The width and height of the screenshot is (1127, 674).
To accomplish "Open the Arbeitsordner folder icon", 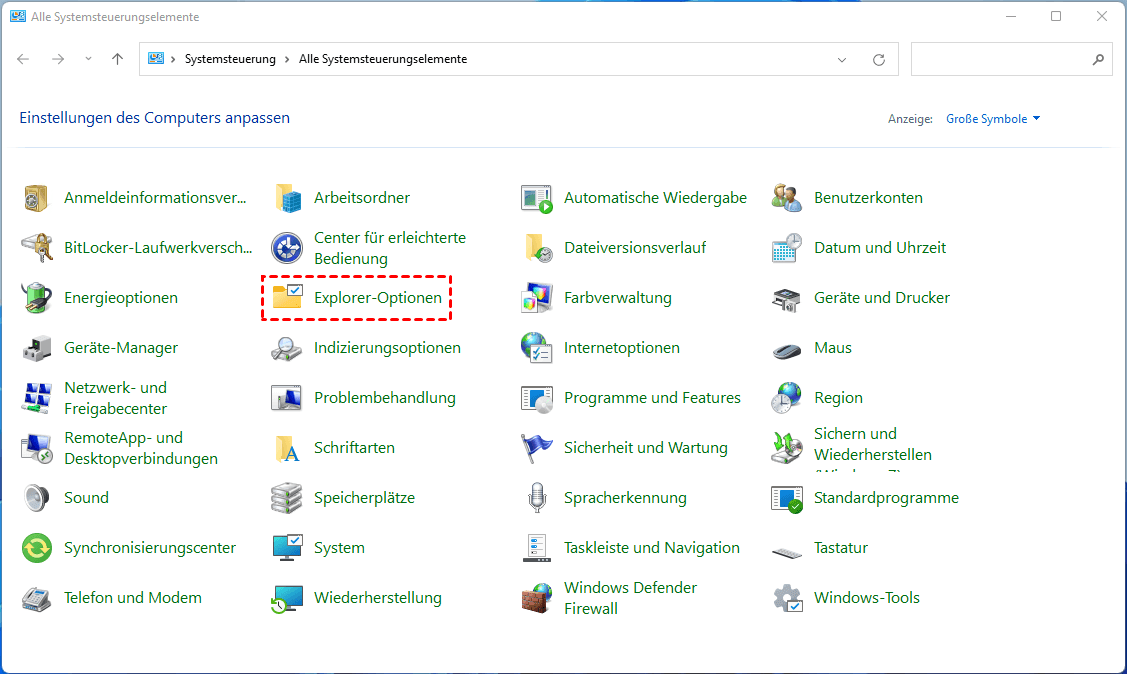I will [287, 198].
